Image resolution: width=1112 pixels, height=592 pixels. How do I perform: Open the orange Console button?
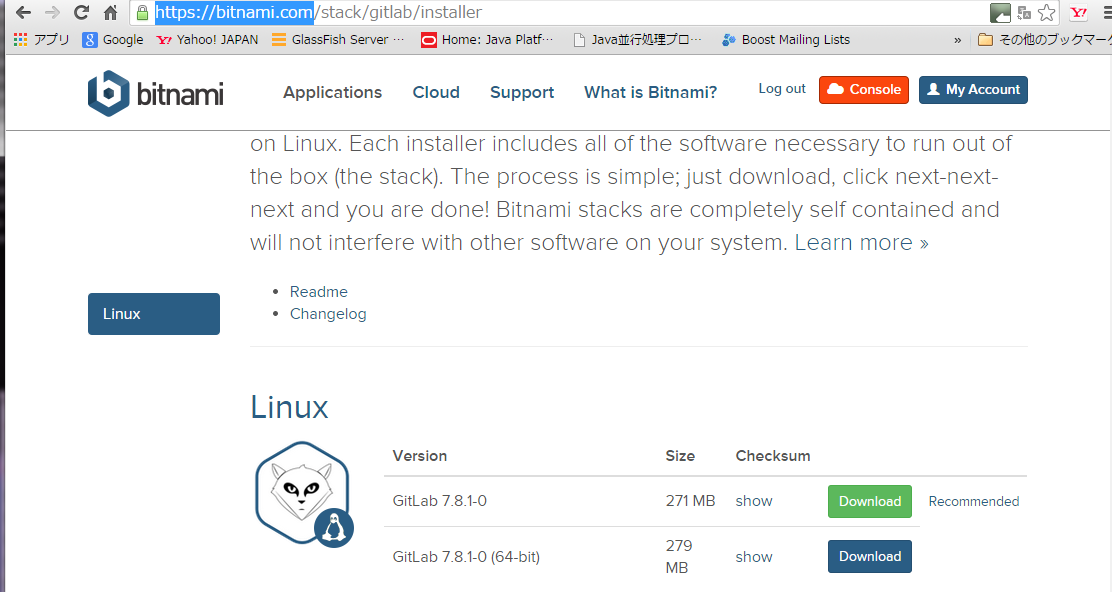[x=864, y=90]
